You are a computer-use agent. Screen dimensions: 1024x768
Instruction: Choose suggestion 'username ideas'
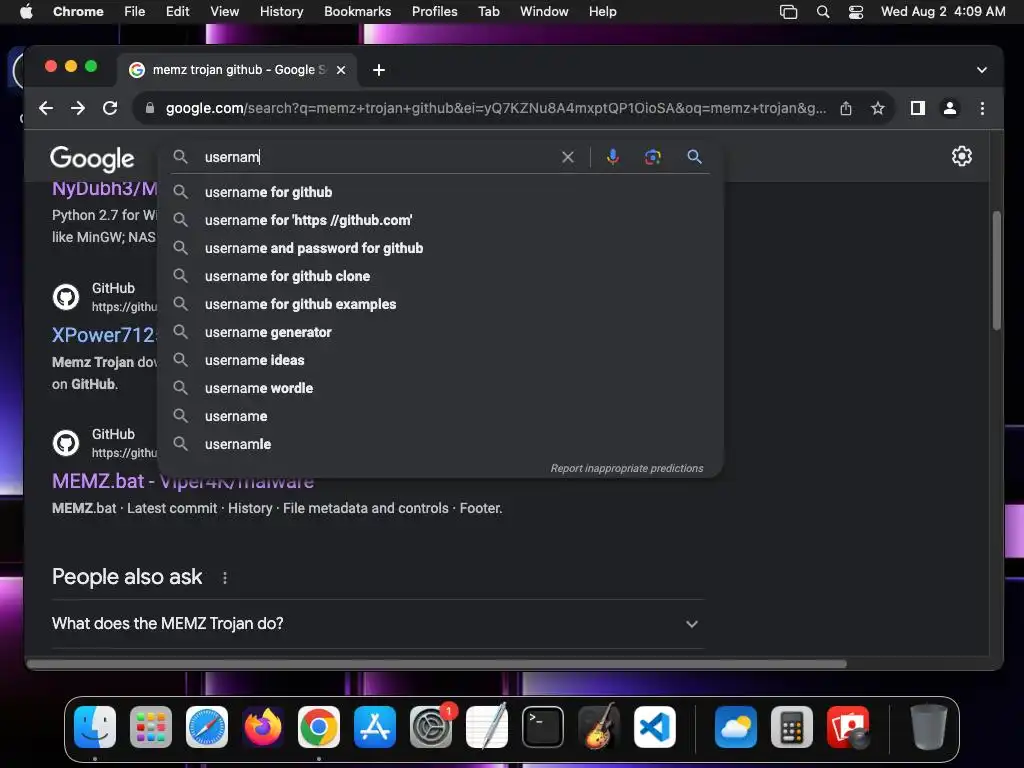[x=440, y=360]
